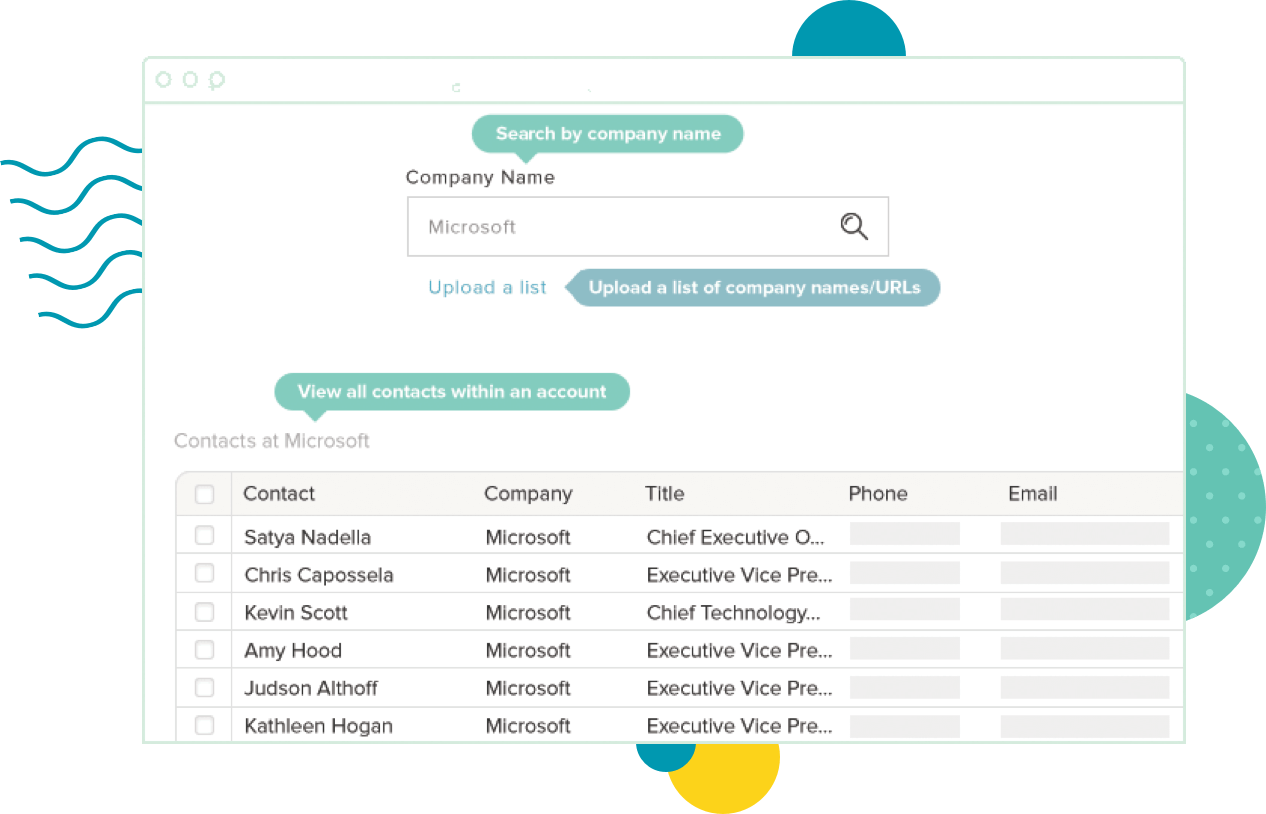Open contact Judson Althoff
This screenshot has height=814, width=1266.
coord(311,689)
